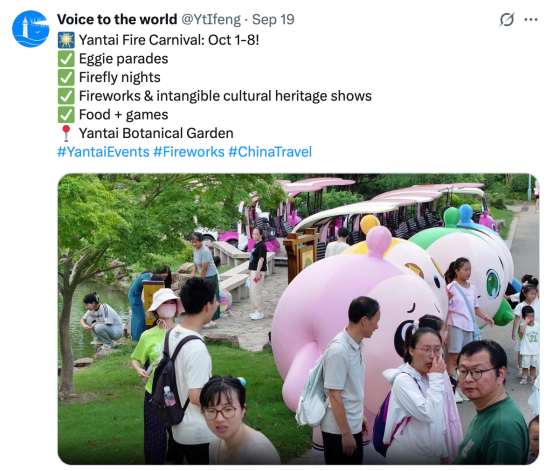Viewport: 554px width, 471px height.
Task: Open the #Fireworks hashtag
Action: pyautogui.click(x=189, y=152)
